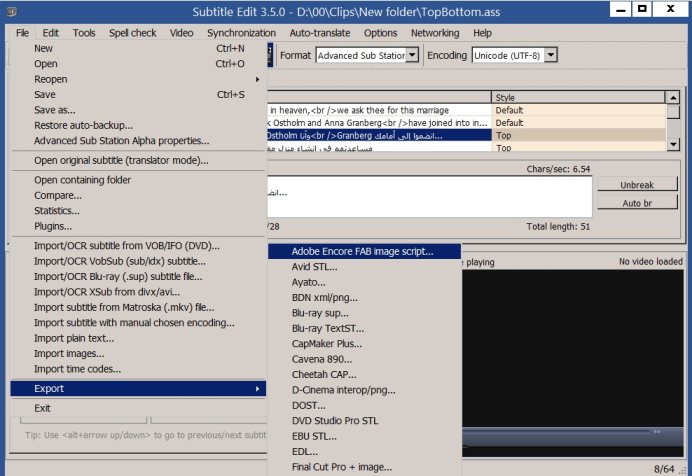
Task: Select Ayato... export option
Action: click(365, 282)
